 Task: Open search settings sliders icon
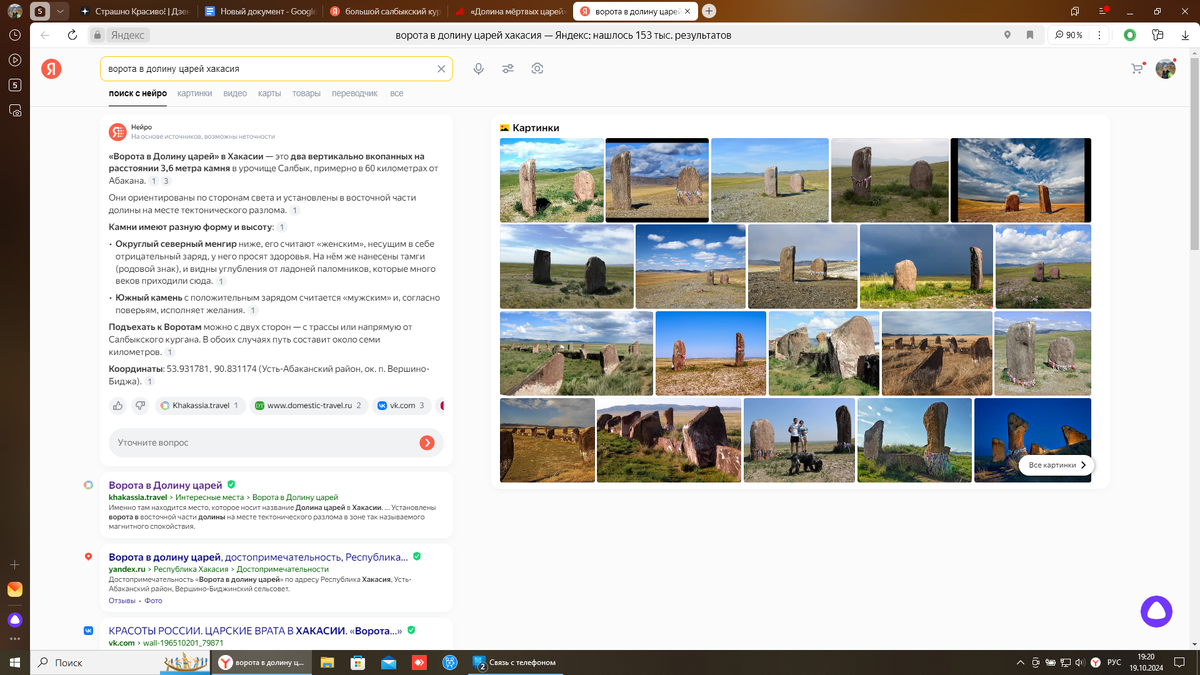coord(508,69)
